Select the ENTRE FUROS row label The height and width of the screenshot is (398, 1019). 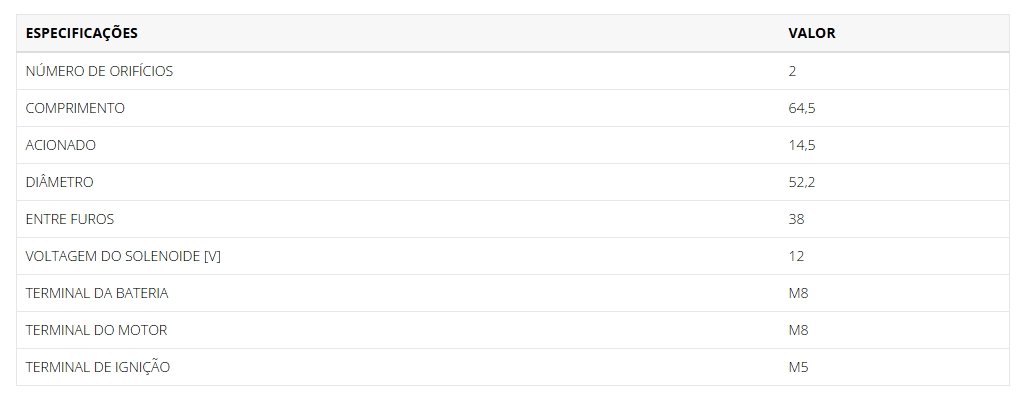(70, 219)
